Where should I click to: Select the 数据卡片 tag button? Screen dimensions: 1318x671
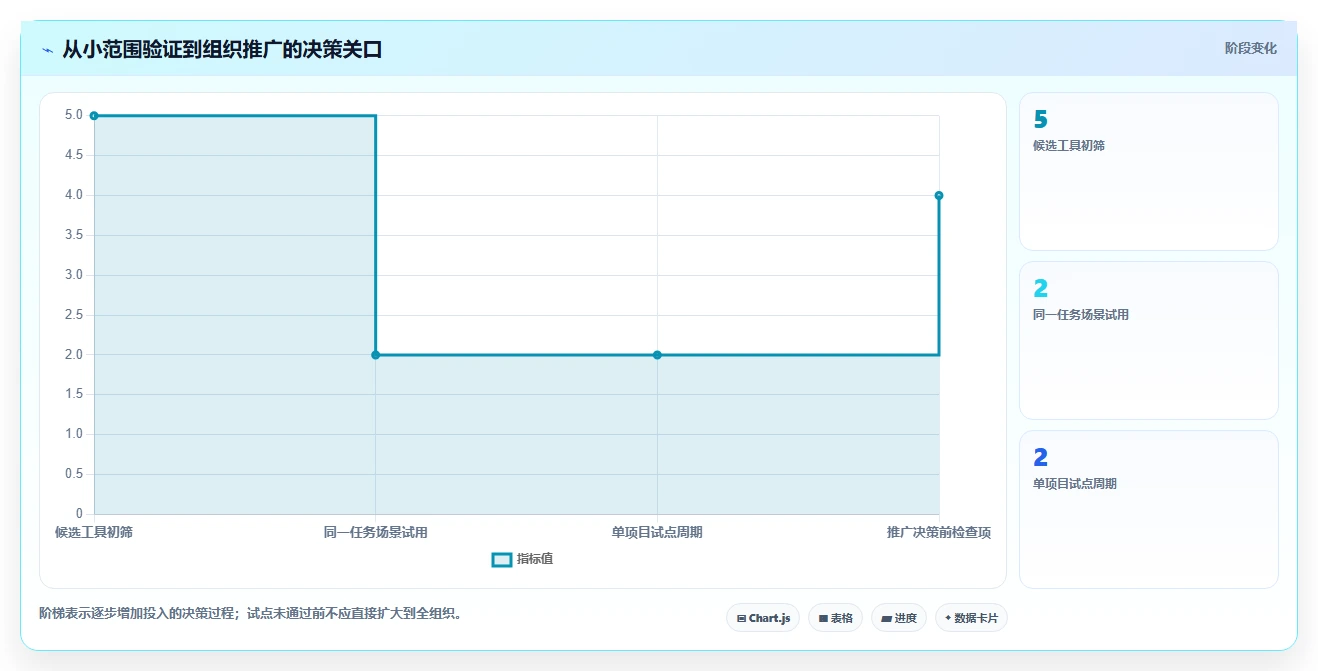971,618
